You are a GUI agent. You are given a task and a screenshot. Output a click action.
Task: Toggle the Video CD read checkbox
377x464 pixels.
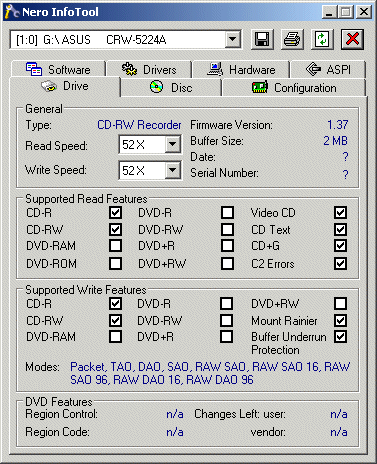pyautogui.click(x=340, y=212)
